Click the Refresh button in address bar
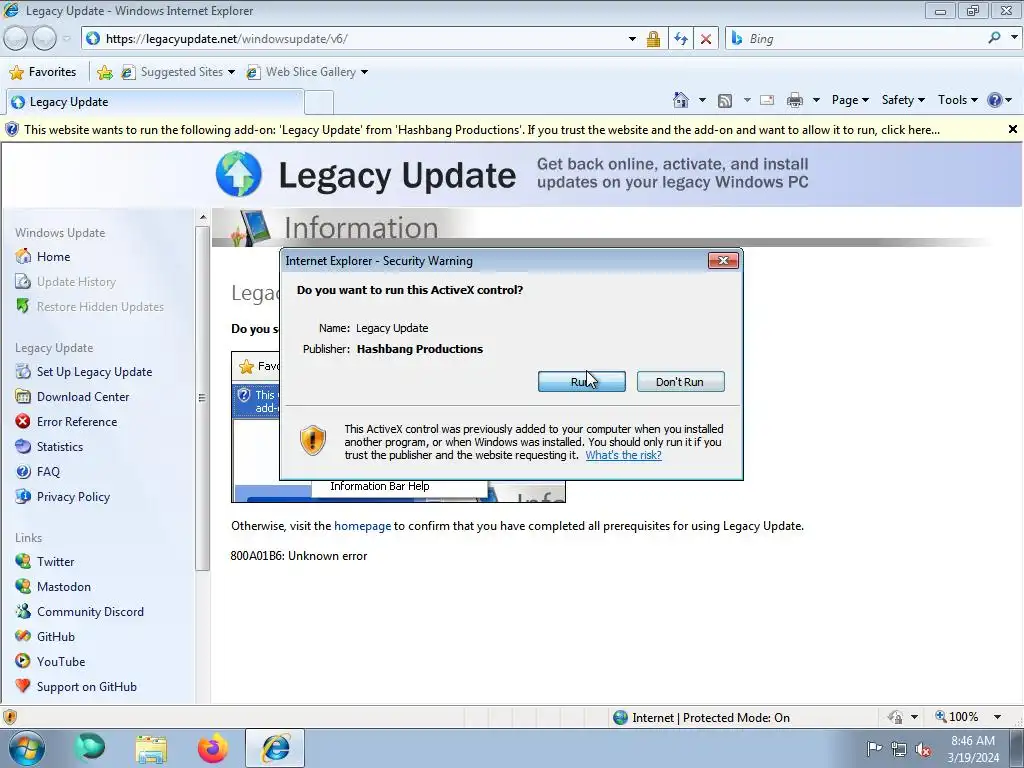Image resolution: width=1024 pixels, height=768 pixels. 680,39
